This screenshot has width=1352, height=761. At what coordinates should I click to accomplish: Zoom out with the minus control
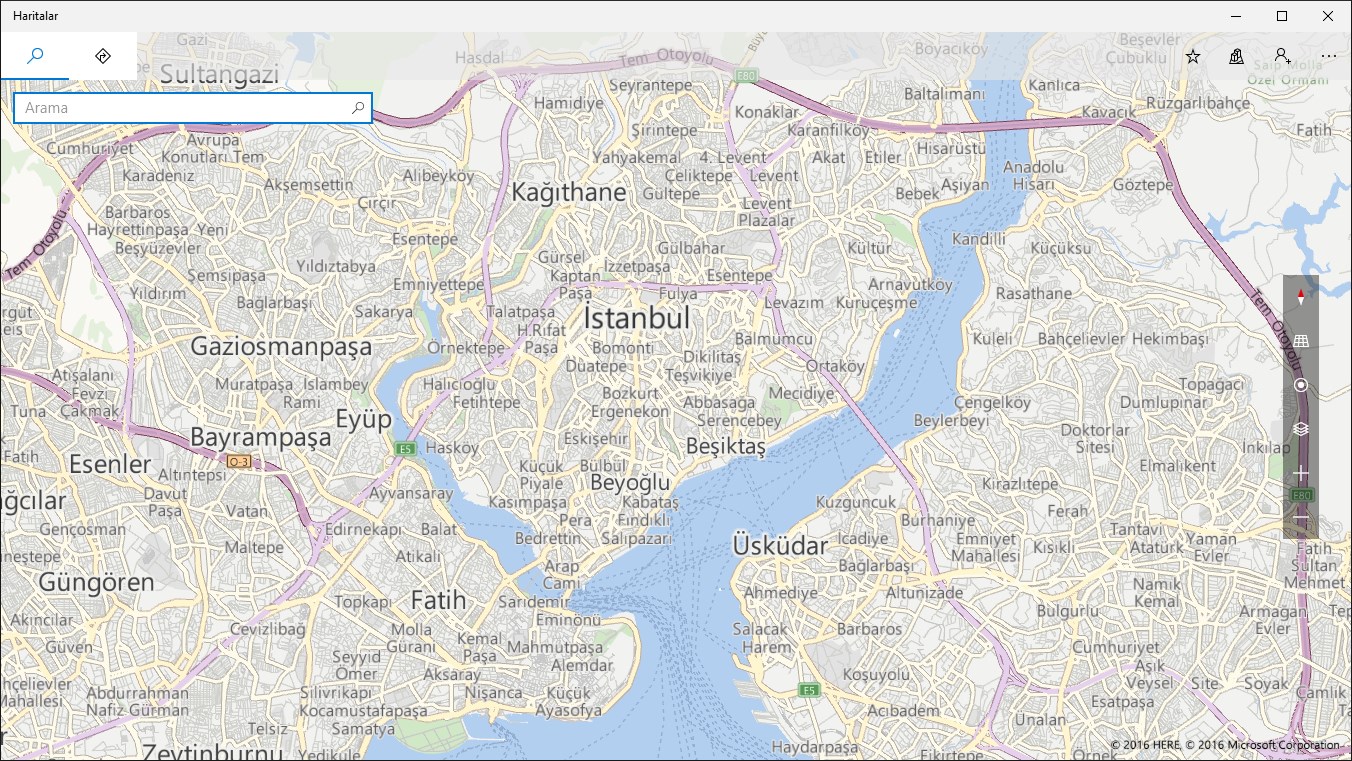coord(1301,517)
